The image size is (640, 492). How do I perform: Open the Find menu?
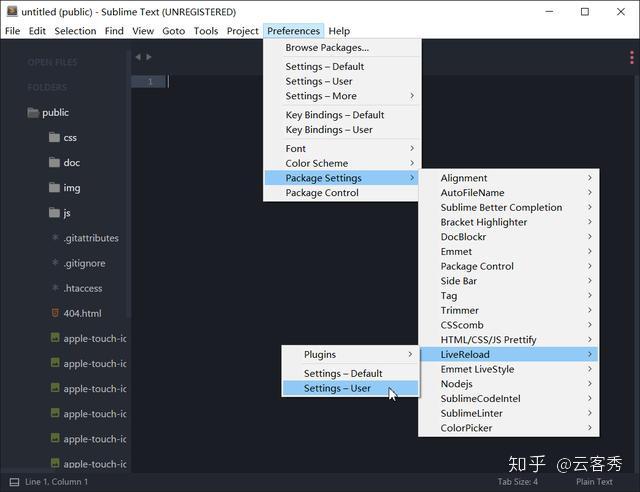click(114, 31)
